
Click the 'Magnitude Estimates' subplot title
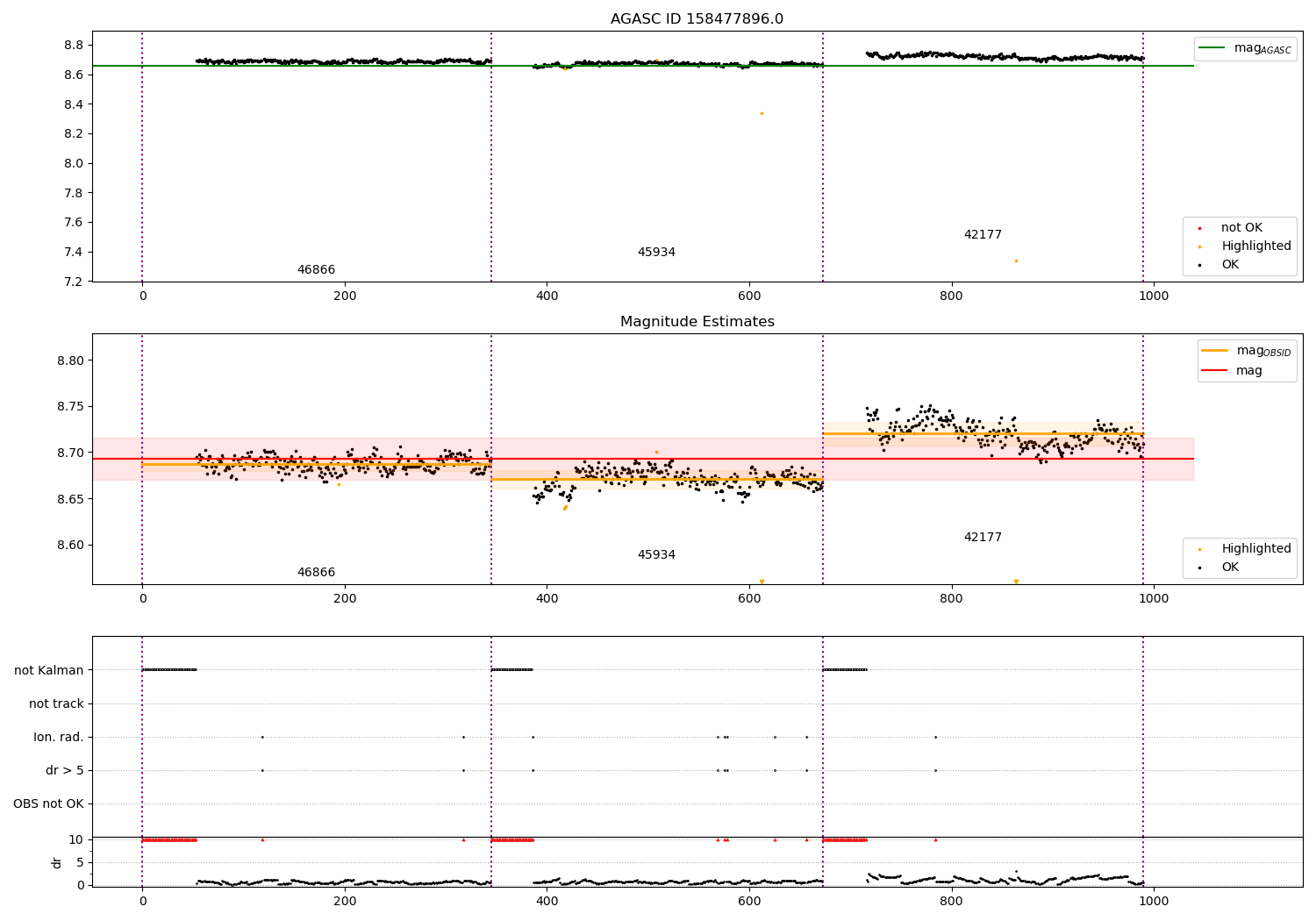[697, 322]
